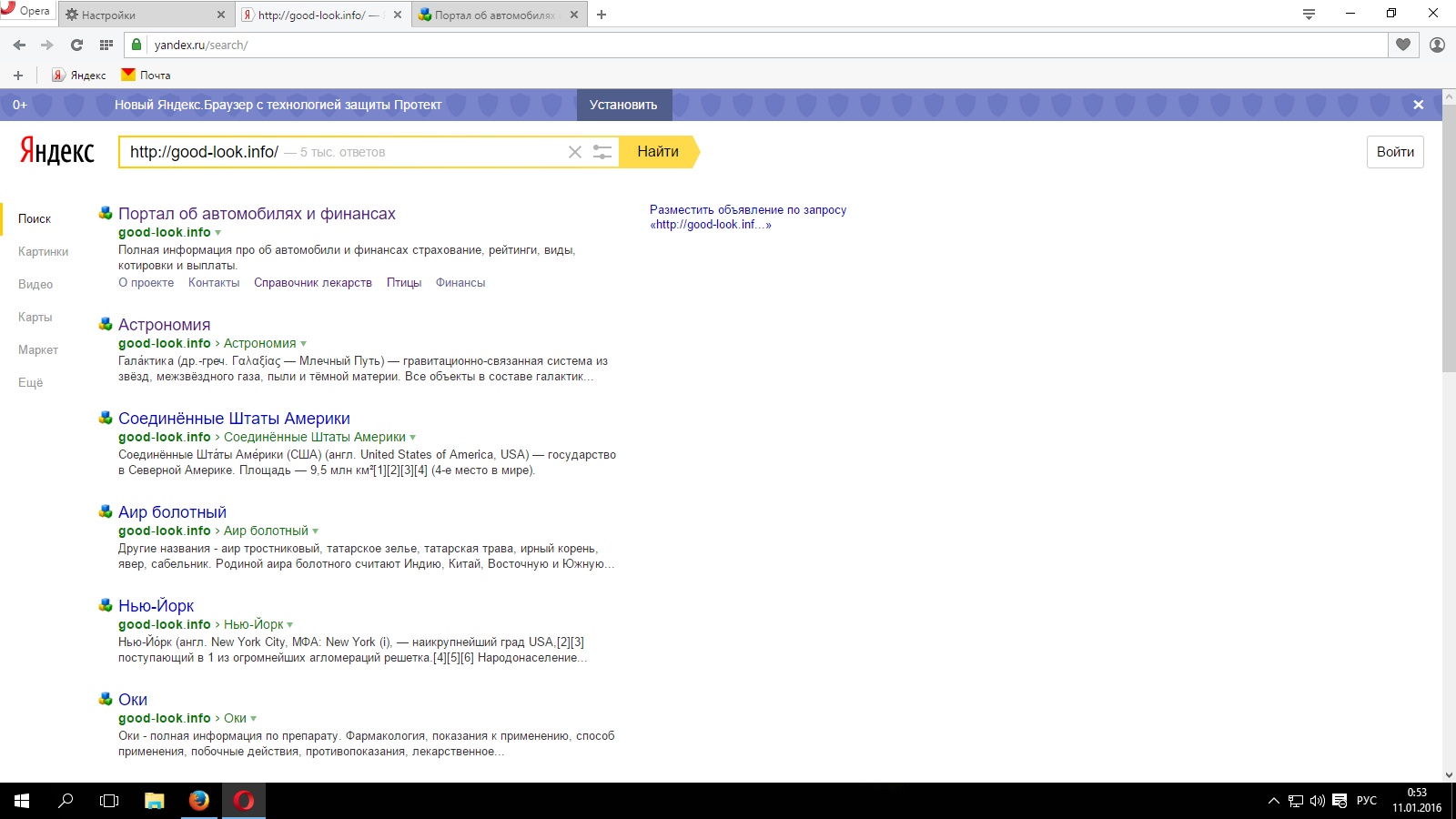Open advanced search settings sliders icon
Screen dimensions: 1456x819
click(x=602, y=152)
